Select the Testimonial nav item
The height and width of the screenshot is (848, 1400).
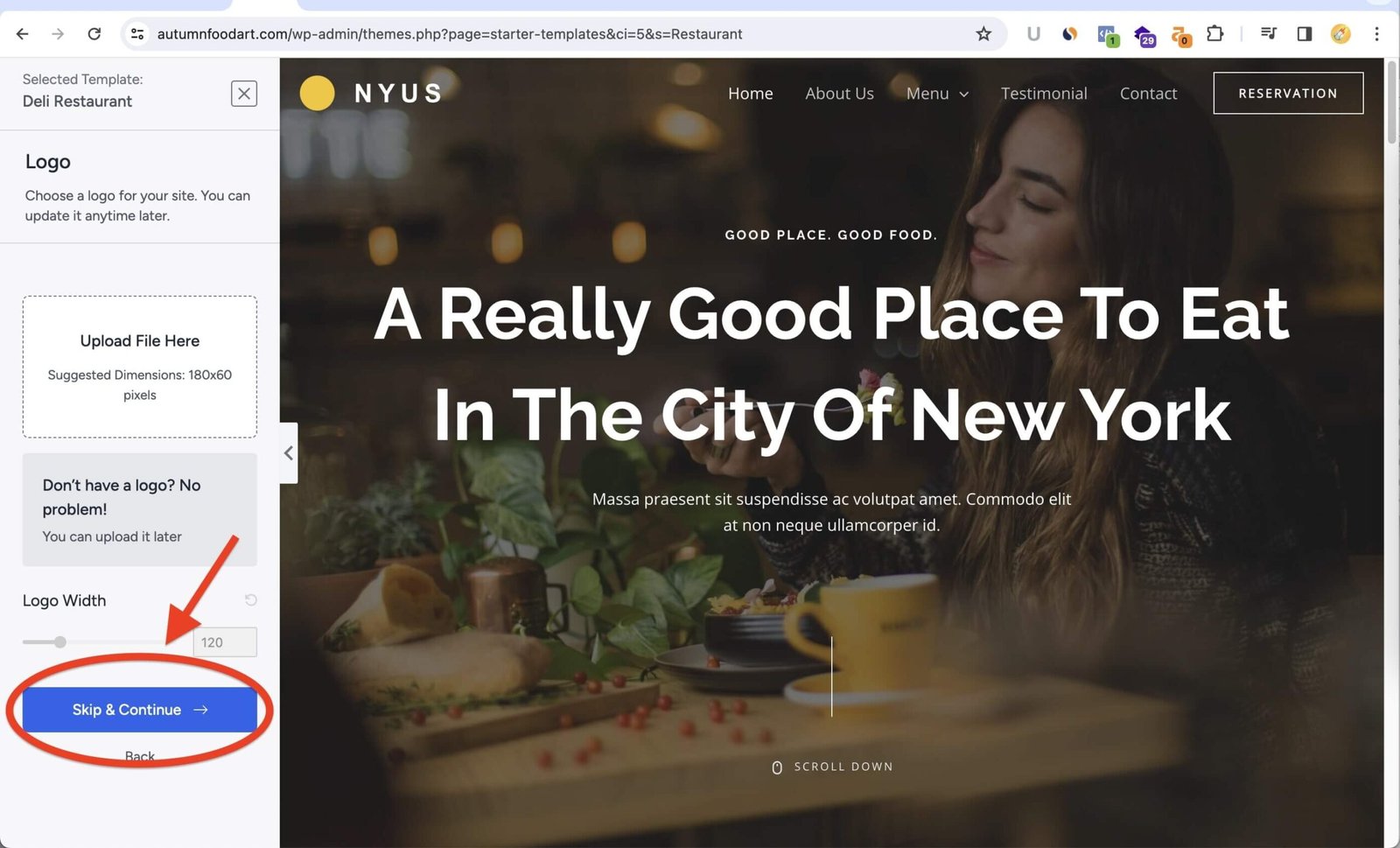pos(1044,94)
